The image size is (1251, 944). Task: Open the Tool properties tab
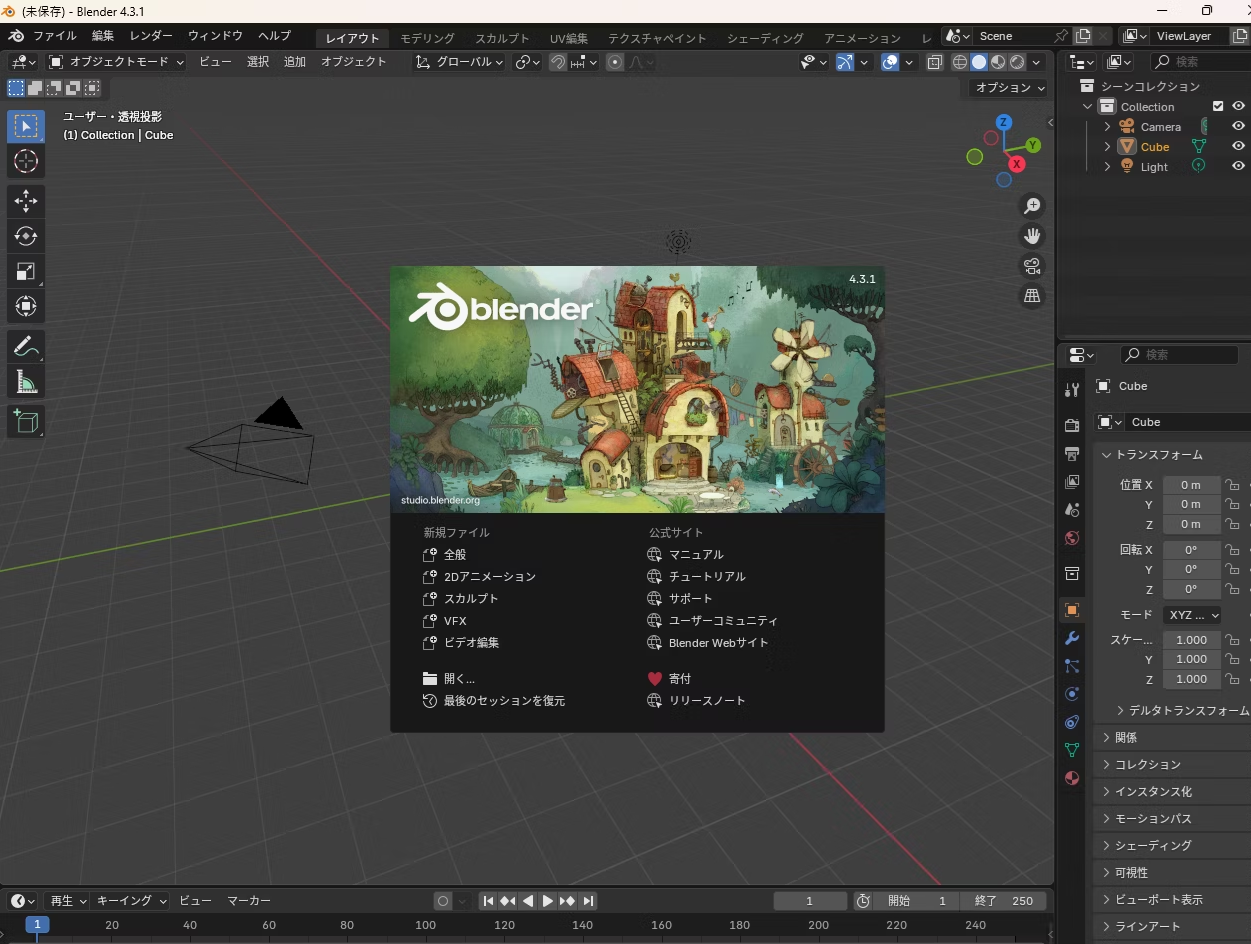(1072, 390)
